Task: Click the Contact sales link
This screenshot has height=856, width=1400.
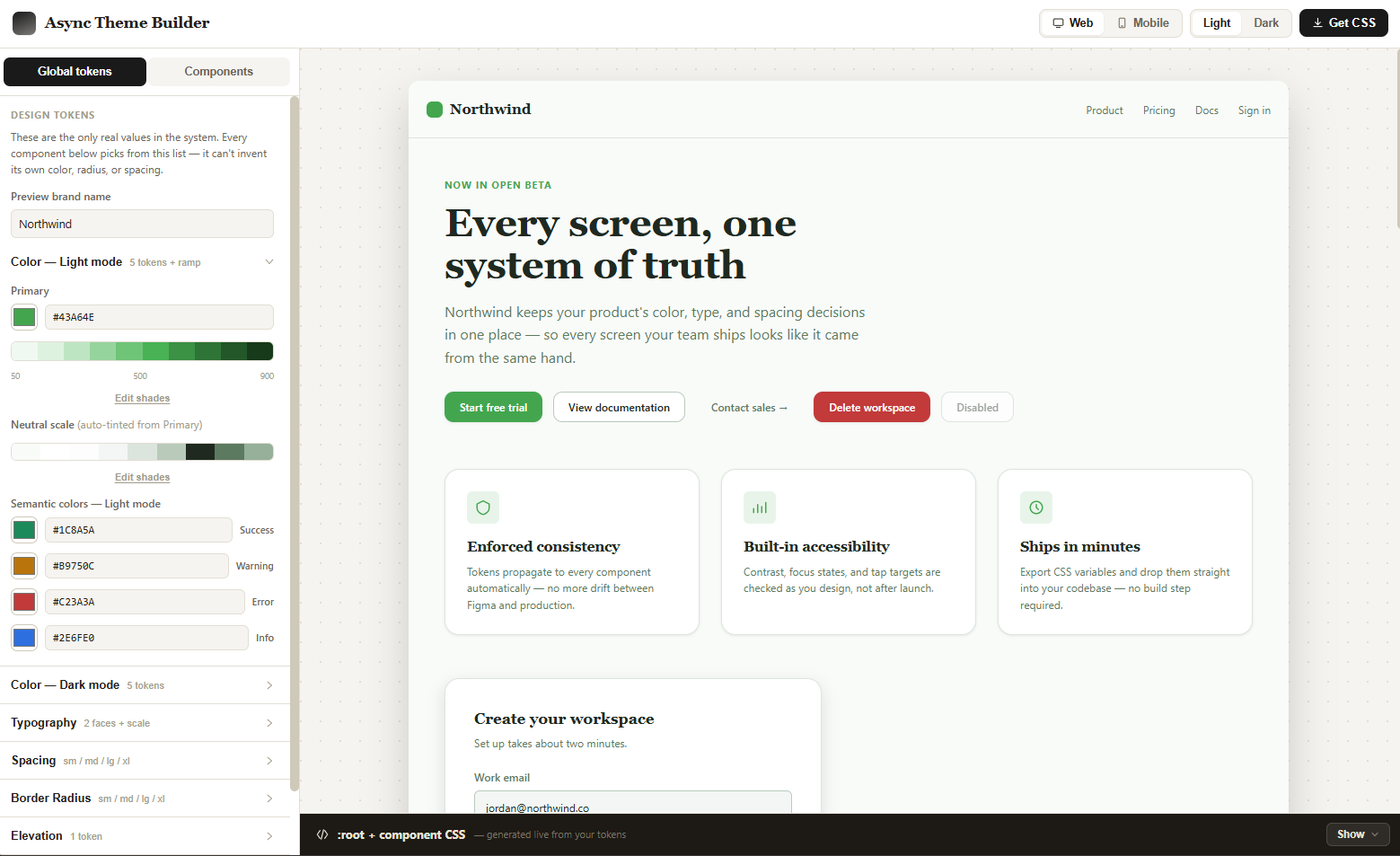Action: pos(749,408)
